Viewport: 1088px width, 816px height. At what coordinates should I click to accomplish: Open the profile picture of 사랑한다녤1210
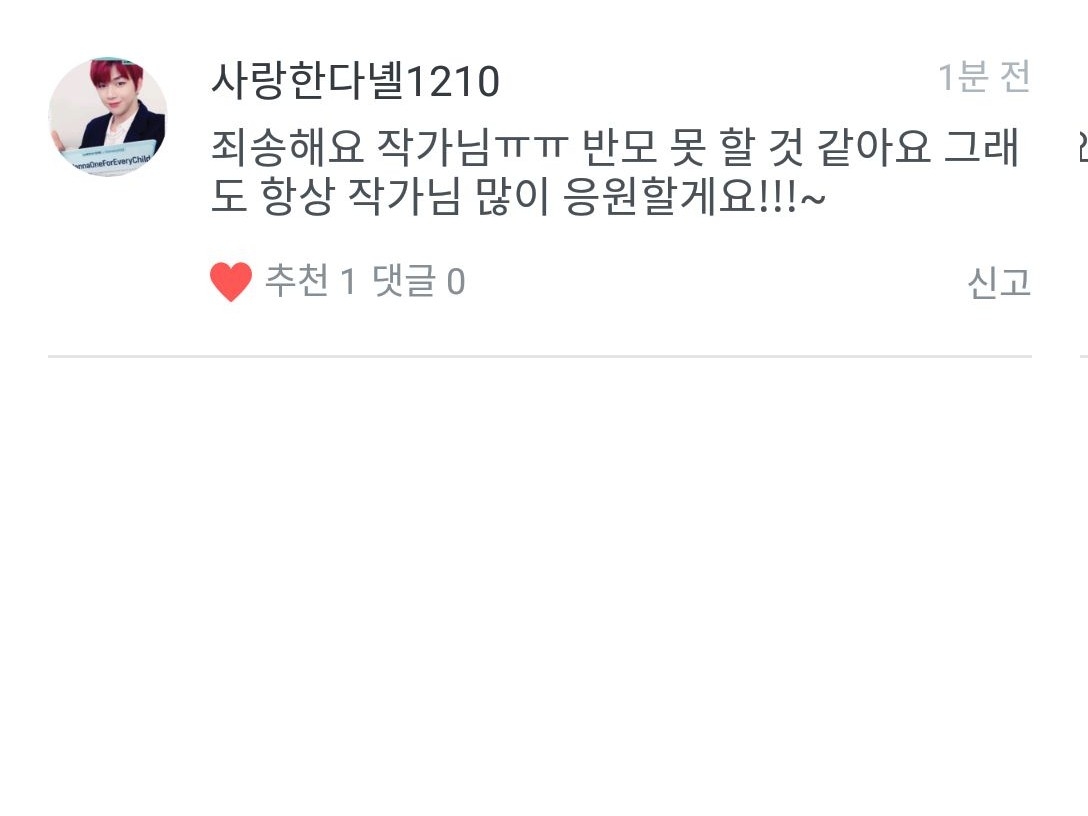108,117
